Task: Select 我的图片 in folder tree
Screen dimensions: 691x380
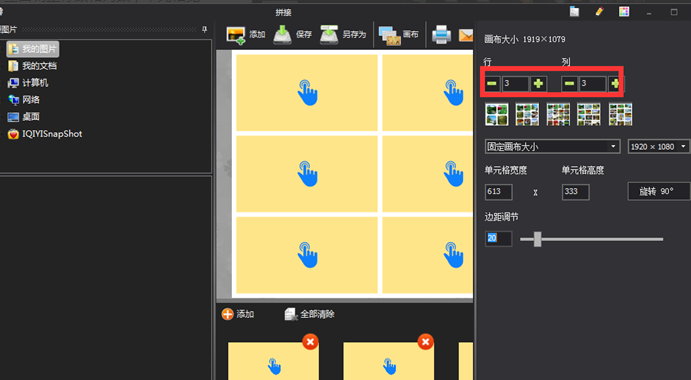Action: click(x=33, y=49)
